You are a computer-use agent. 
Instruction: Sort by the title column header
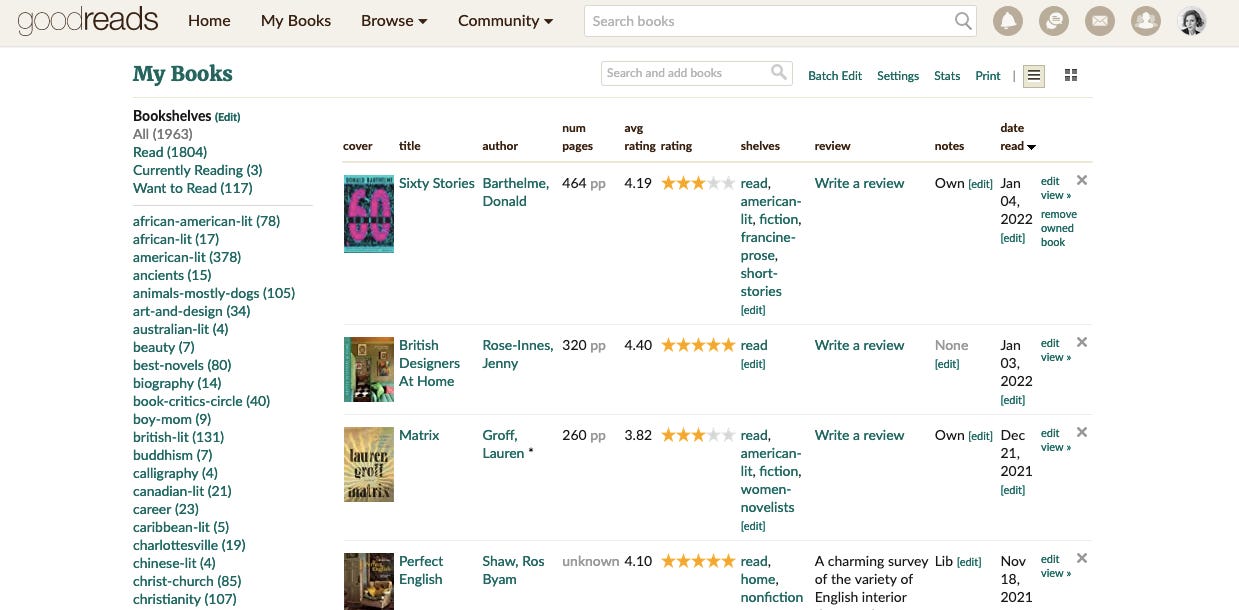[x=410, y=146]
